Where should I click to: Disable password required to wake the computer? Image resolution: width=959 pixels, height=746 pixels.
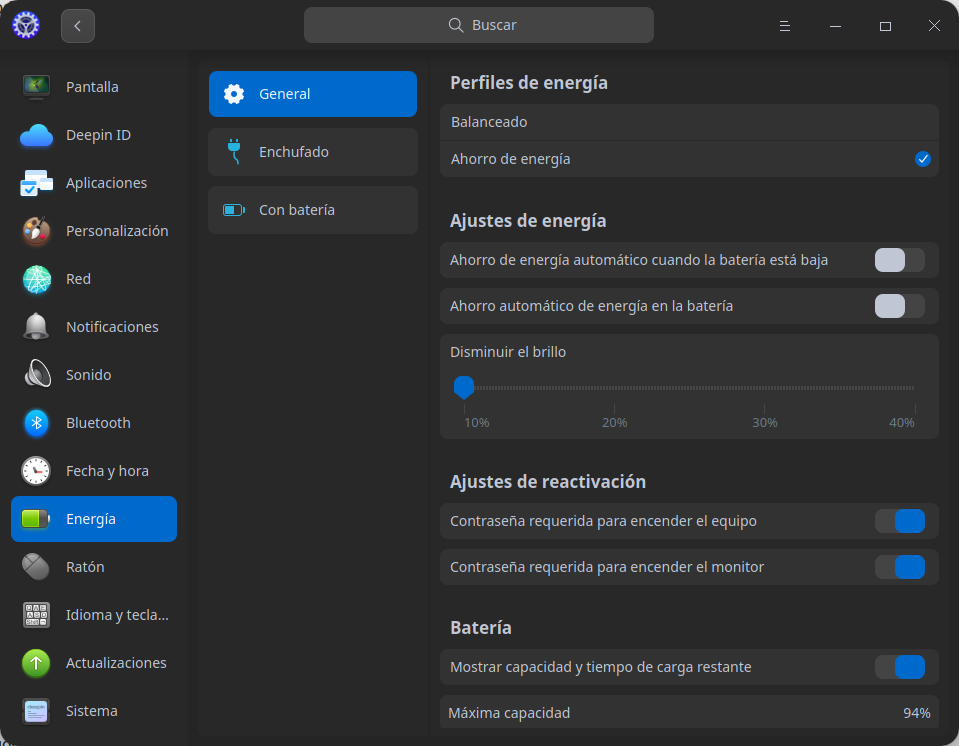click(x=900, y=521)
